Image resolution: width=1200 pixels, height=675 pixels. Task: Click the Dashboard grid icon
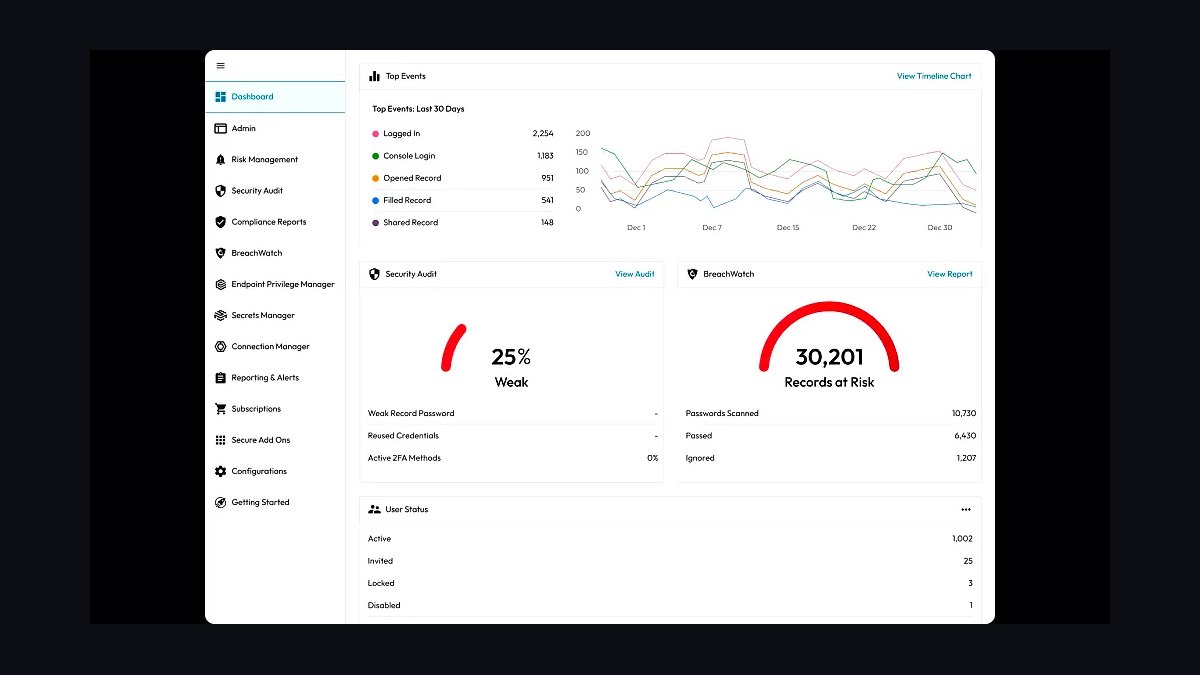[221, 97]
